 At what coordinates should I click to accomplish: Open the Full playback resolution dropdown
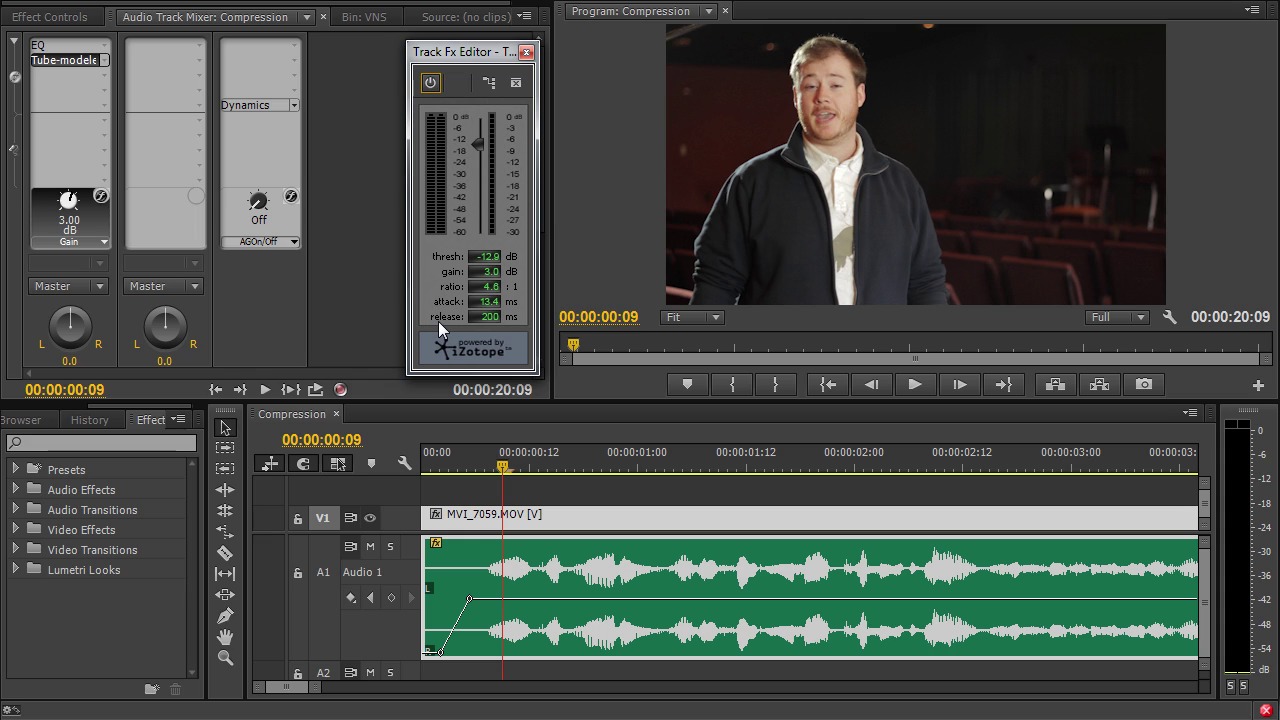[x=1117, y=317]
